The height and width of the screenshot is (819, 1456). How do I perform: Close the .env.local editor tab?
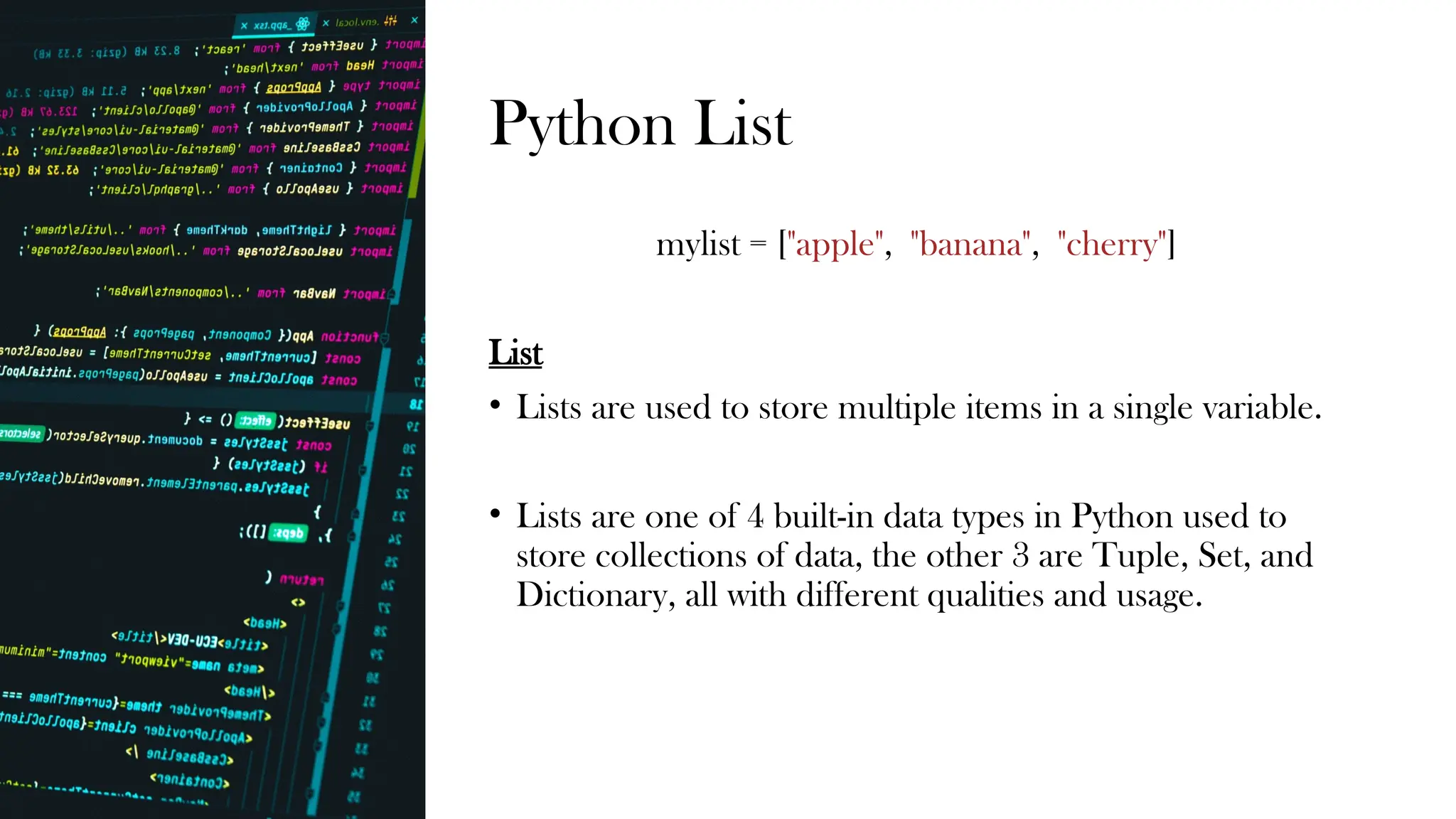[x=326, y=23]
